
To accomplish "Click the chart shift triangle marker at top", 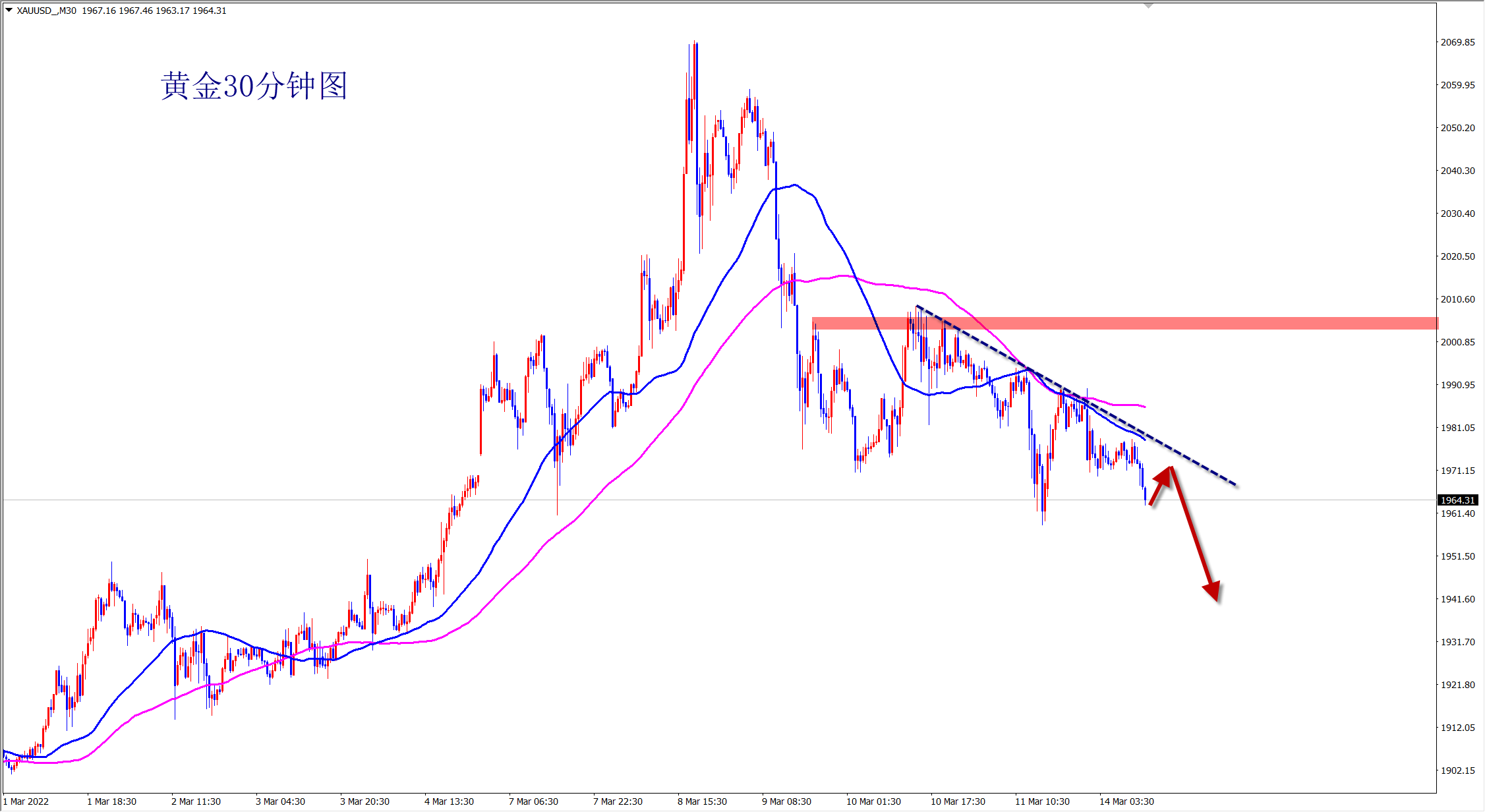I will (1148, 6).
